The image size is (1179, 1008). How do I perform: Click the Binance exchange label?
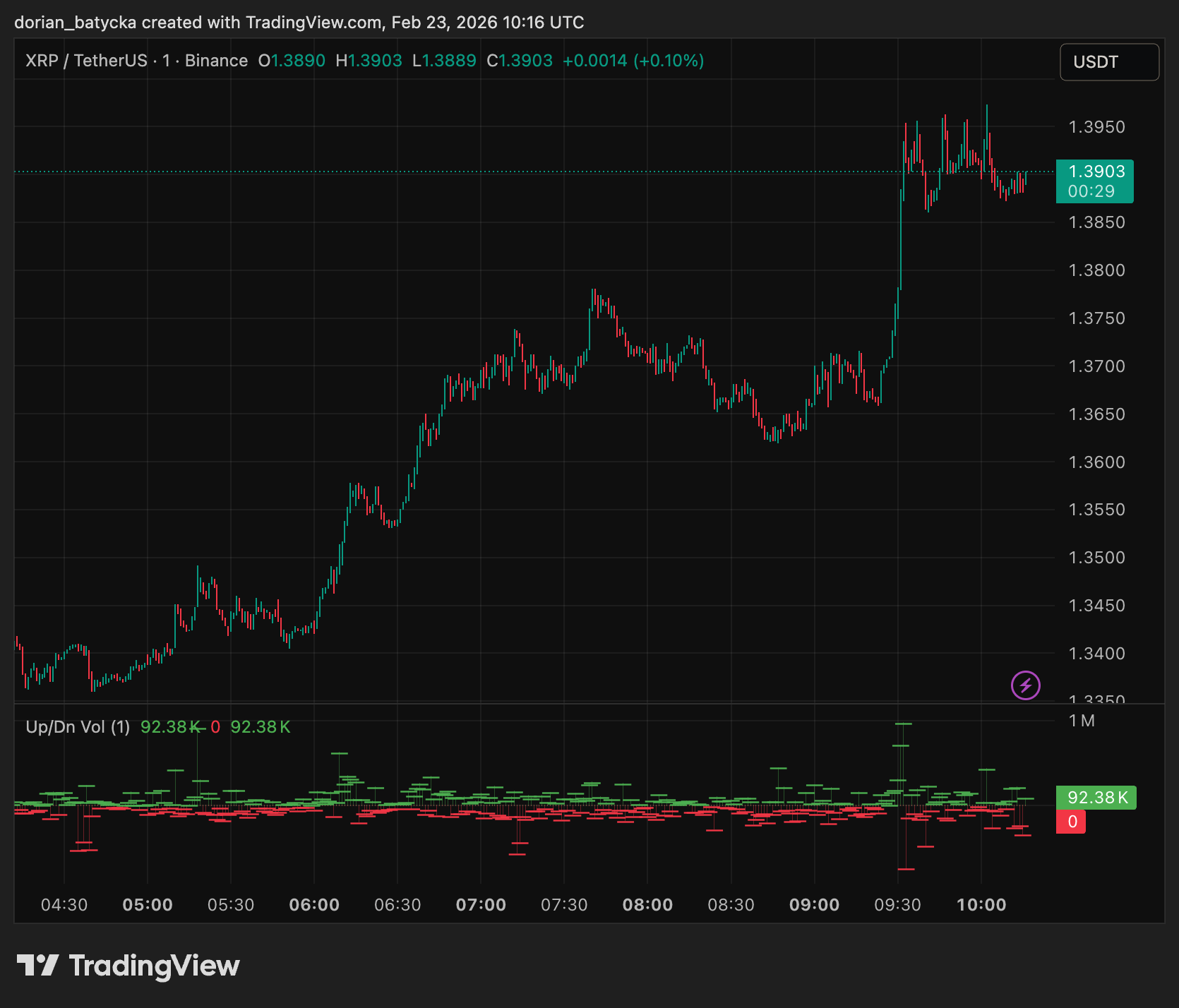(x=215, y=61)
